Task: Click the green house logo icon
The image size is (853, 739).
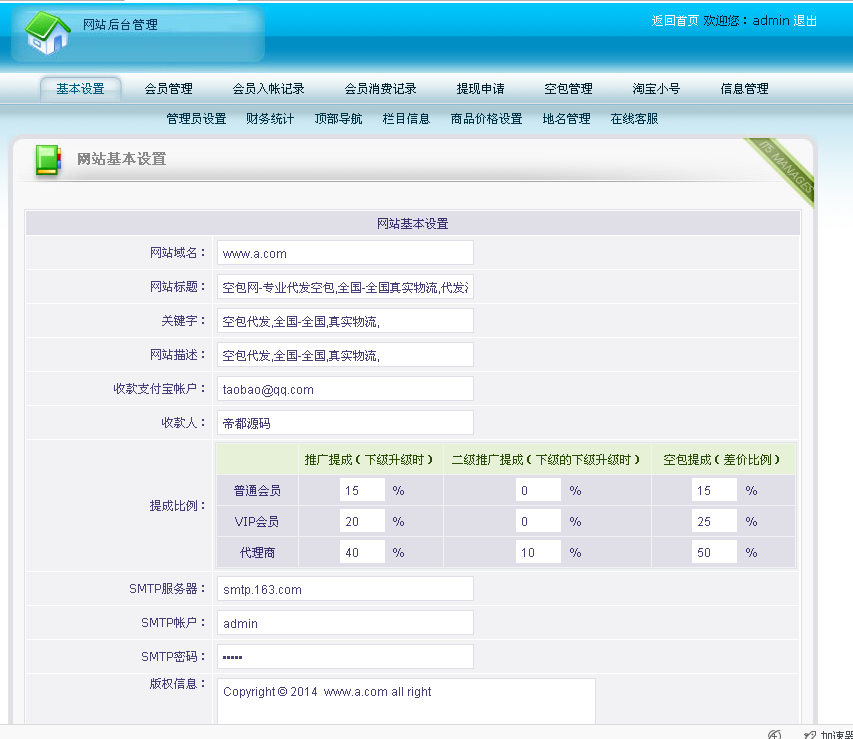Action: pos(47,33)
